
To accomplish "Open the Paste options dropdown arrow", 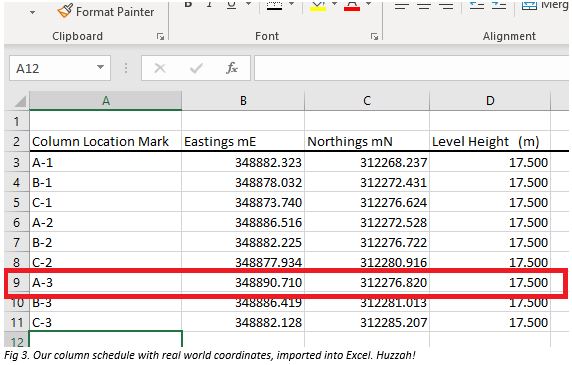I will pyautogui.click(x=32, y=12).
